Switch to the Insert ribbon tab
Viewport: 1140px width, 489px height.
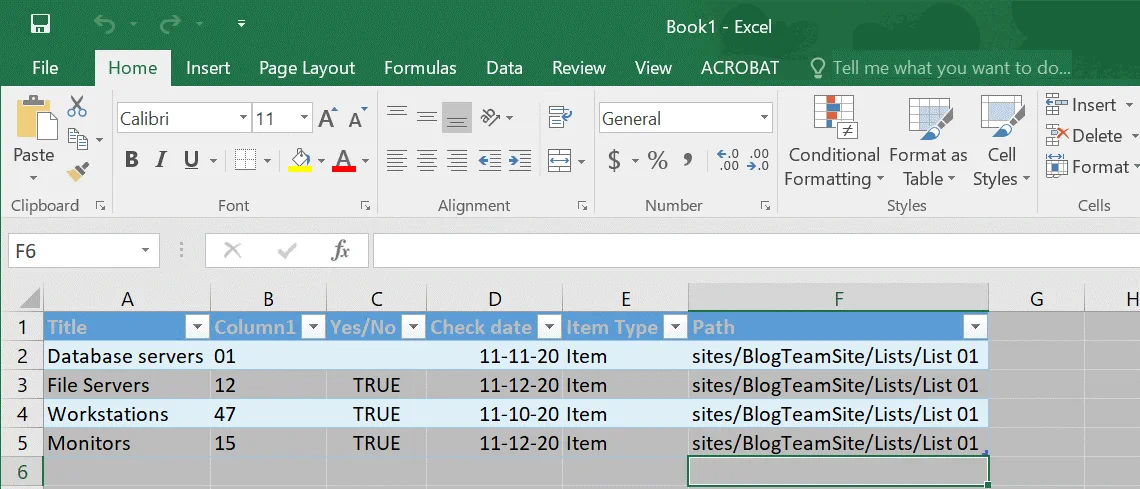[208, 68]
